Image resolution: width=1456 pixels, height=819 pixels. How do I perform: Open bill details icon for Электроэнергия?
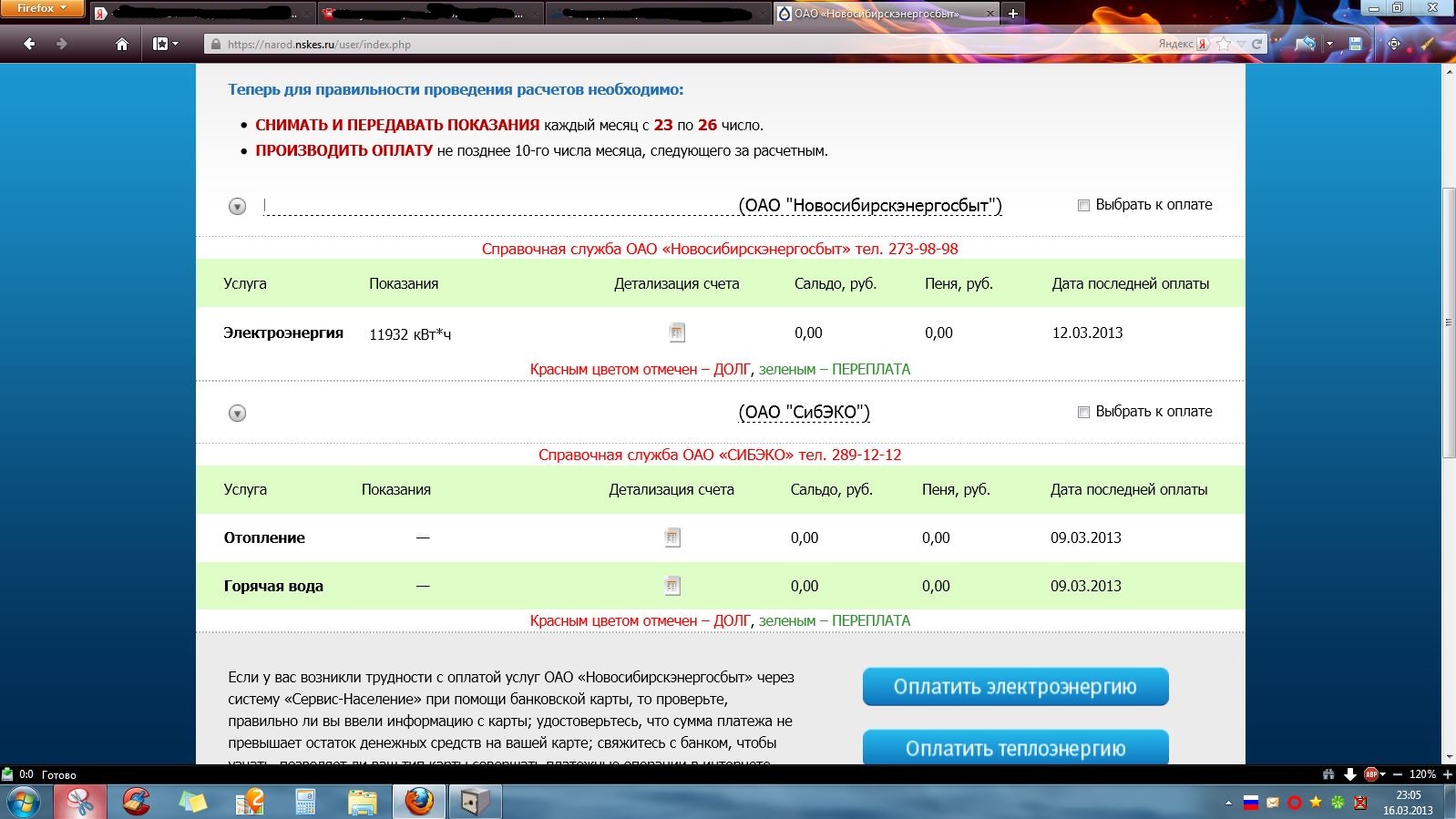[677, 333]
